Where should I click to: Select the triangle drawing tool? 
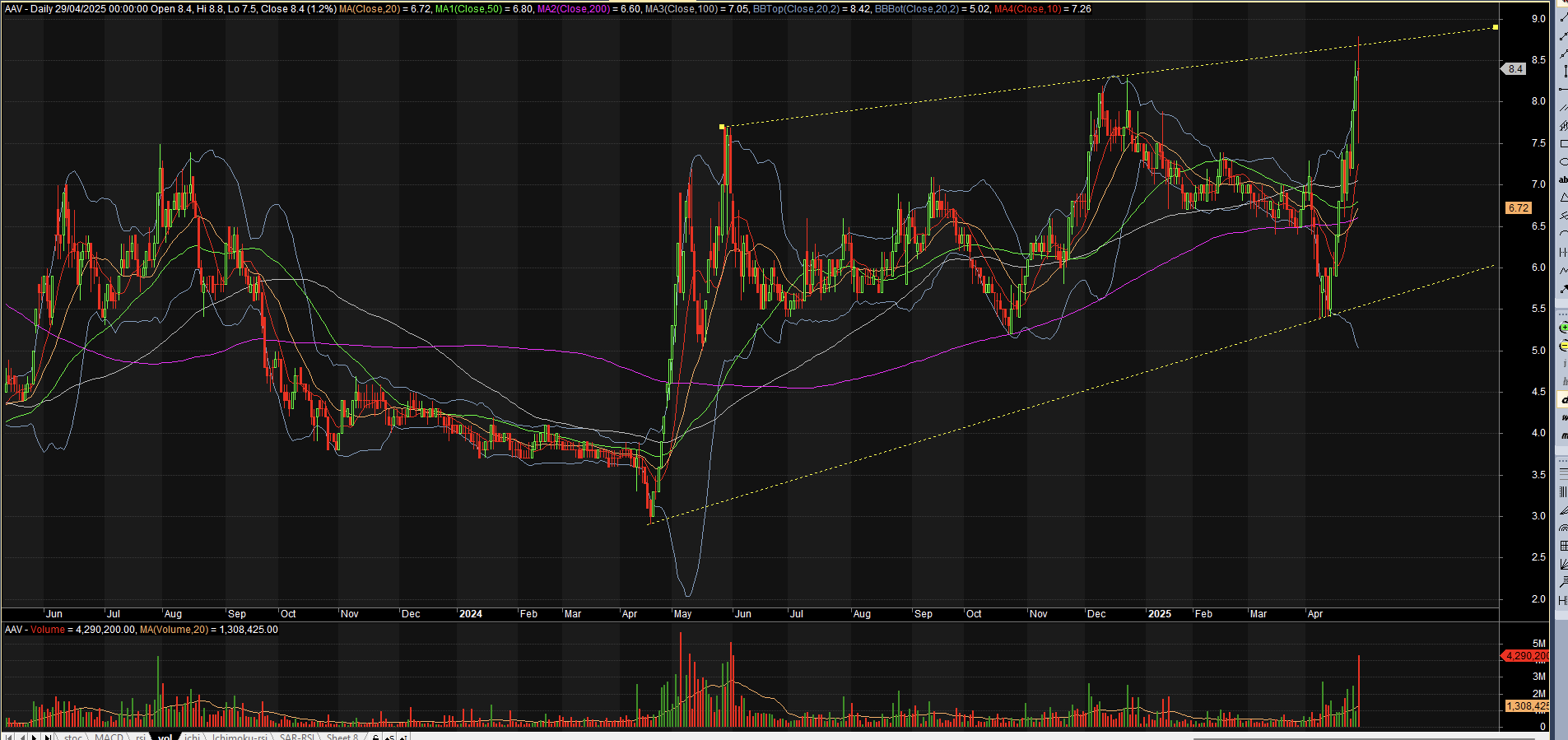1563,198
